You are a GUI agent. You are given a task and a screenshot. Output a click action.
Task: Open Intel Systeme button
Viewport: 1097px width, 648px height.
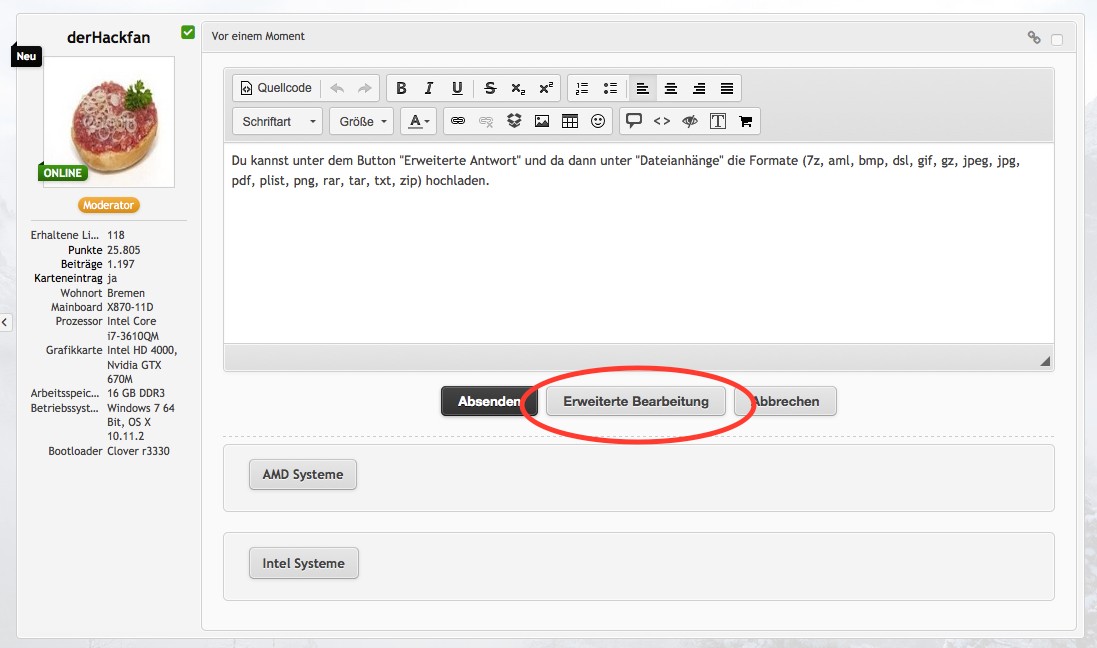(x=304, y=563)
